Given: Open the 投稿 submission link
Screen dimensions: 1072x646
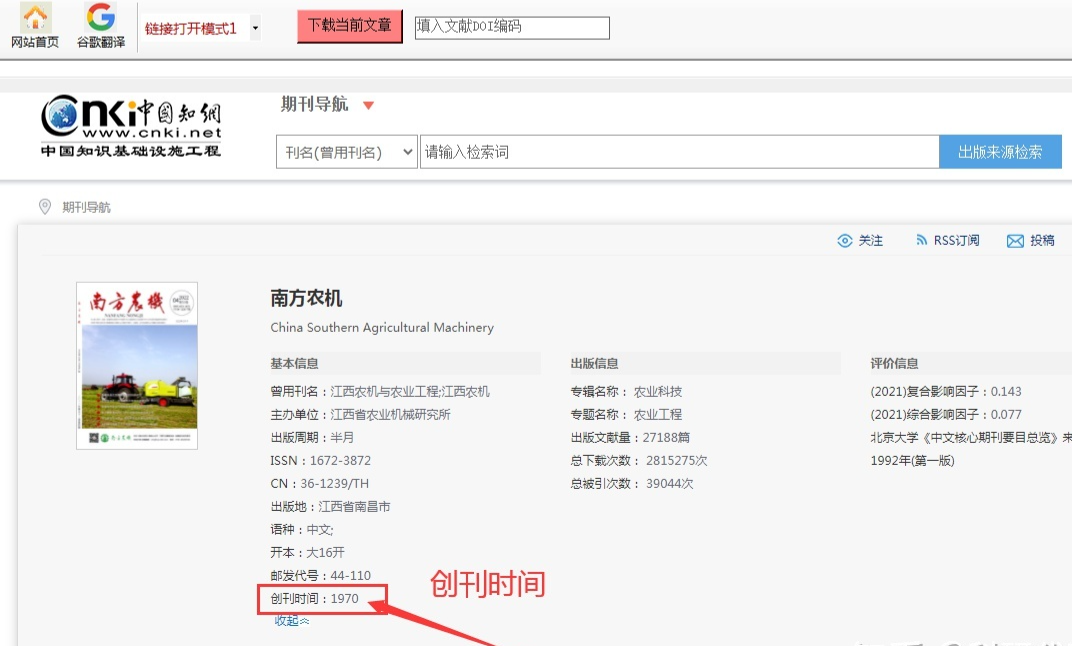Looking at the screenshot, I should click(x=1042, y=241).
